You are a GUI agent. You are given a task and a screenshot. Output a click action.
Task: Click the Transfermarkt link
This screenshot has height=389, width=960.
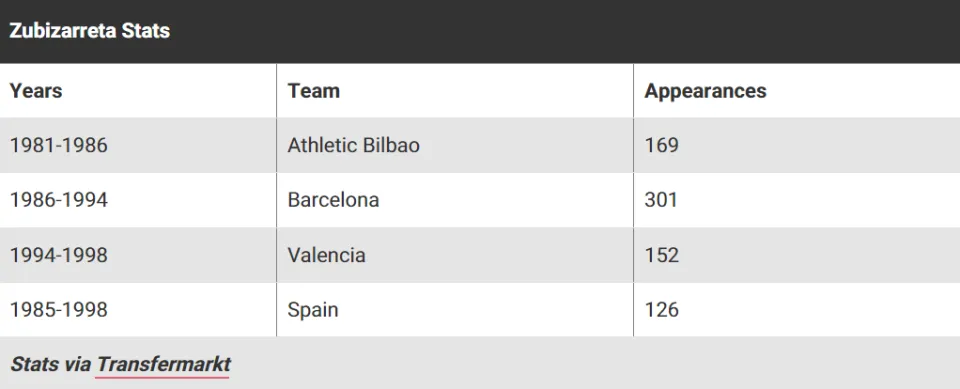coord(163,364)
